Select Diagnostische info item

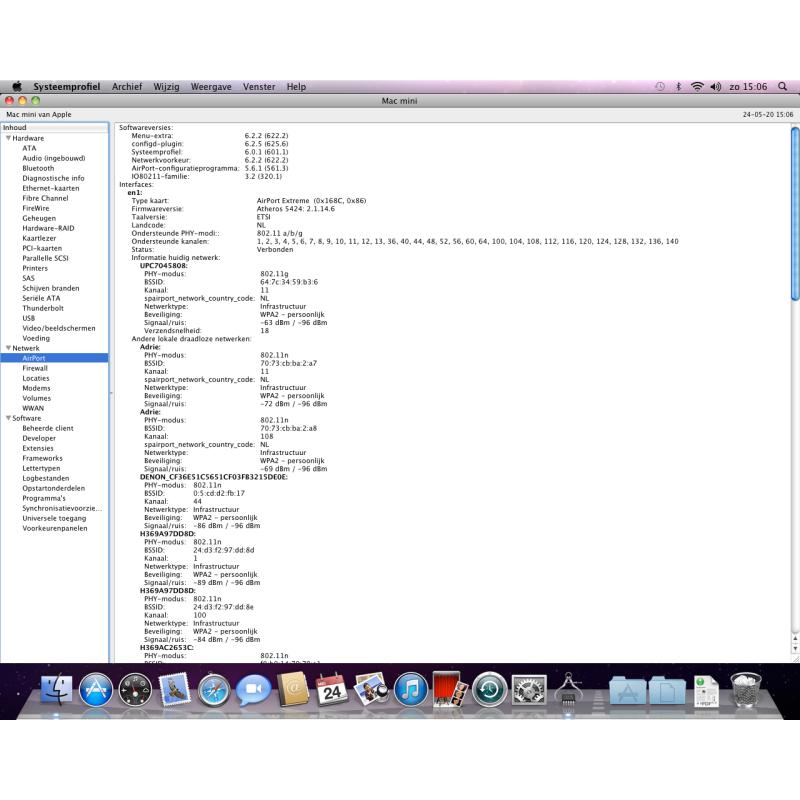point(53,178)
